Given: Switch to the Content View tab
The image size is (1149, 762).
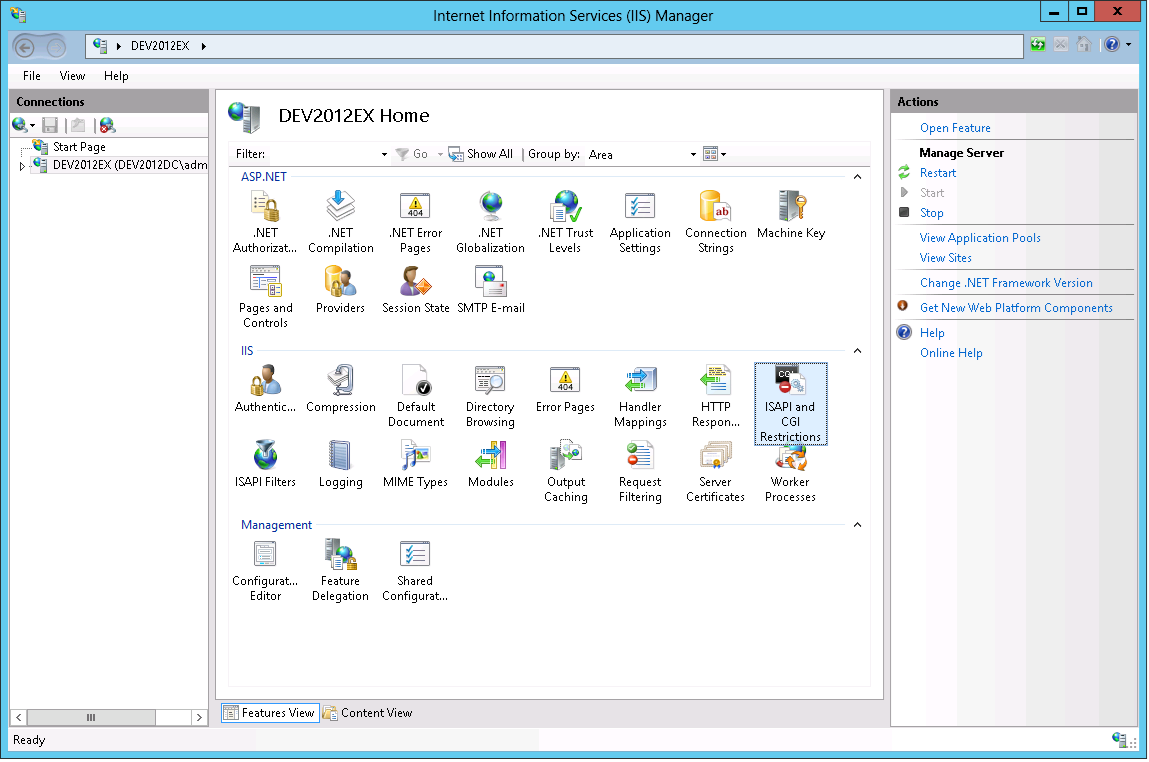Looking at the screenshot, I should 367,713.
